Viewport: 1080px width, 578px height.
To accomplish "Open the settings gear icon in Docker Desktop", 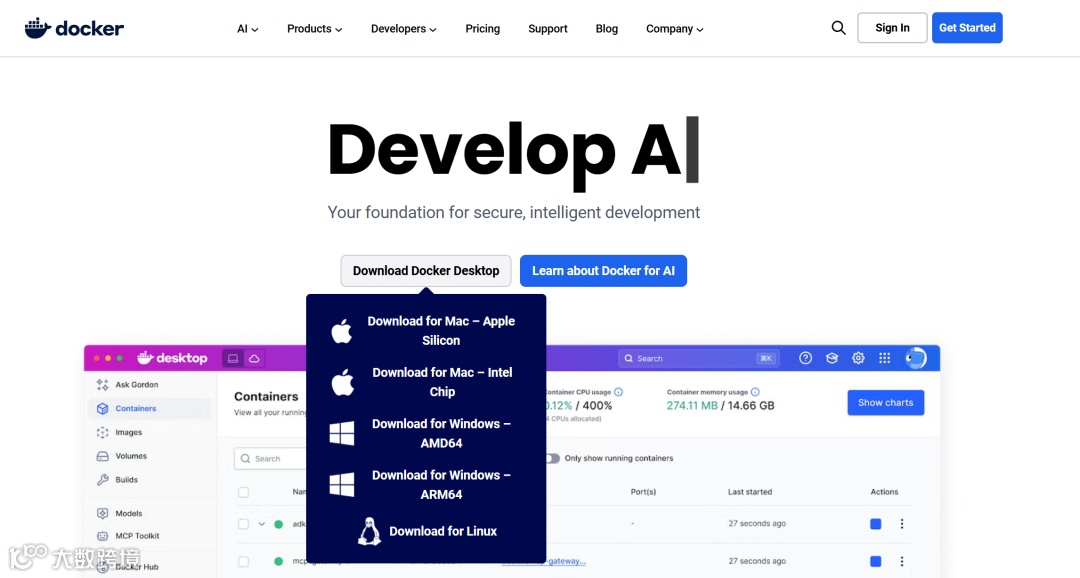I will click(x=858, y=358).
